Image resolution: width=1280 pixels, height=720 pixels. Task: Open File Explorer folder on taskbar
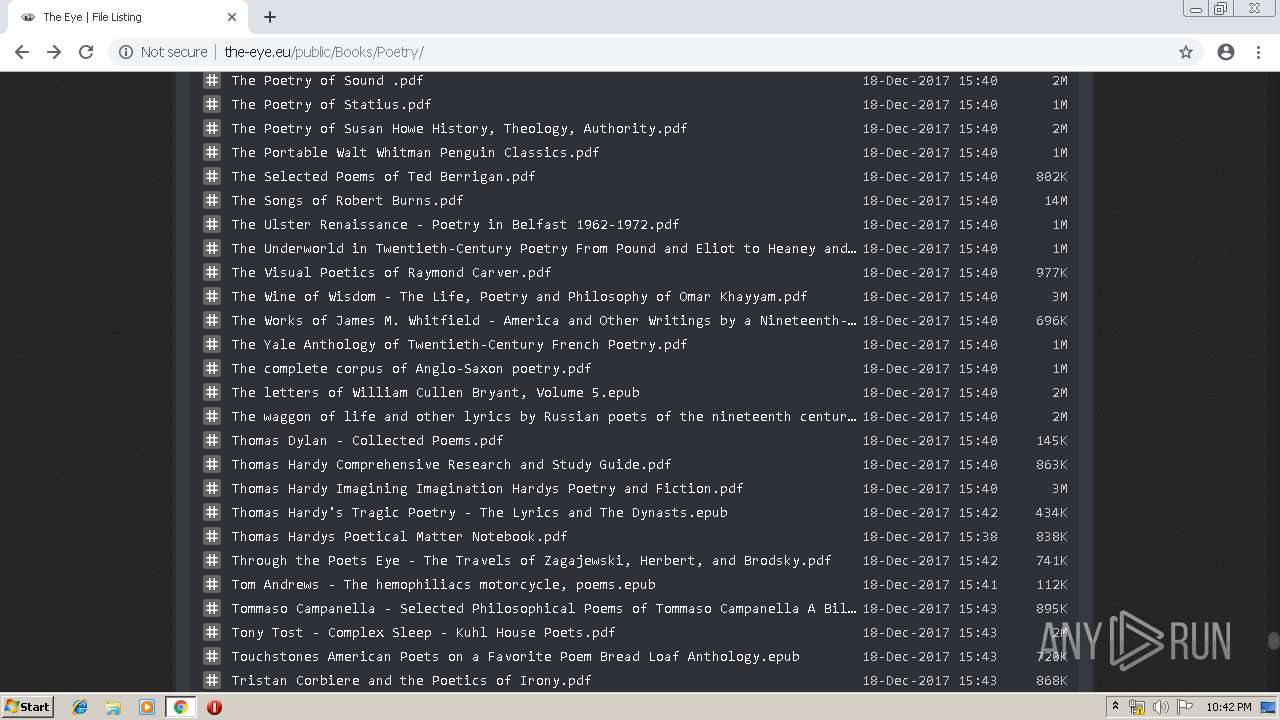tap(113, 707)
